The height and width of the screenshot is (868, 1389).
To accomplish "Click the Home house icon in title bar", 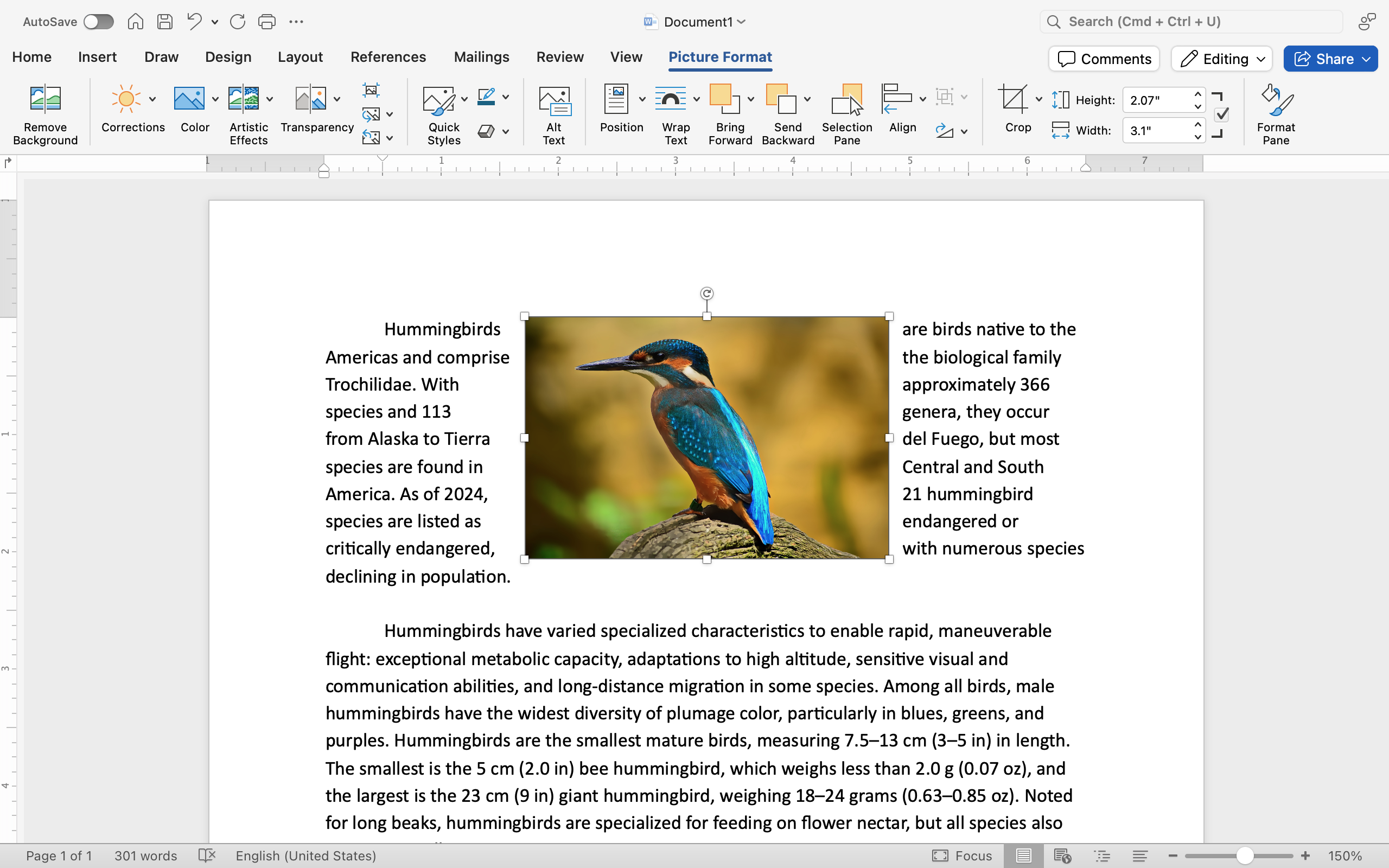I will pos(136,22).
